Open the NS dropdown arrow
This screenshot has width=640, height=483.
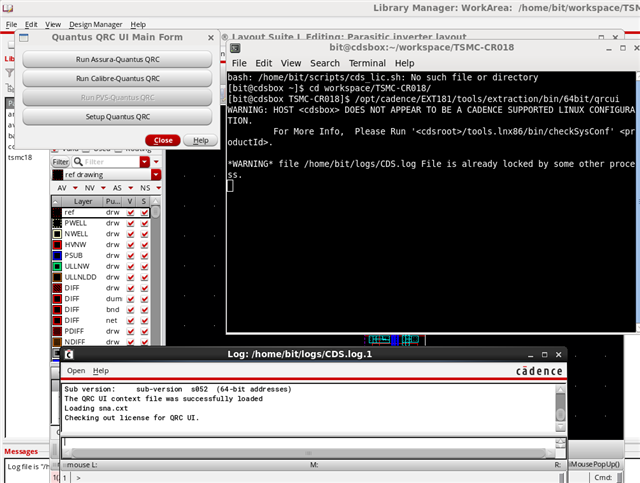pyautogui.click(x=158, y=188)
